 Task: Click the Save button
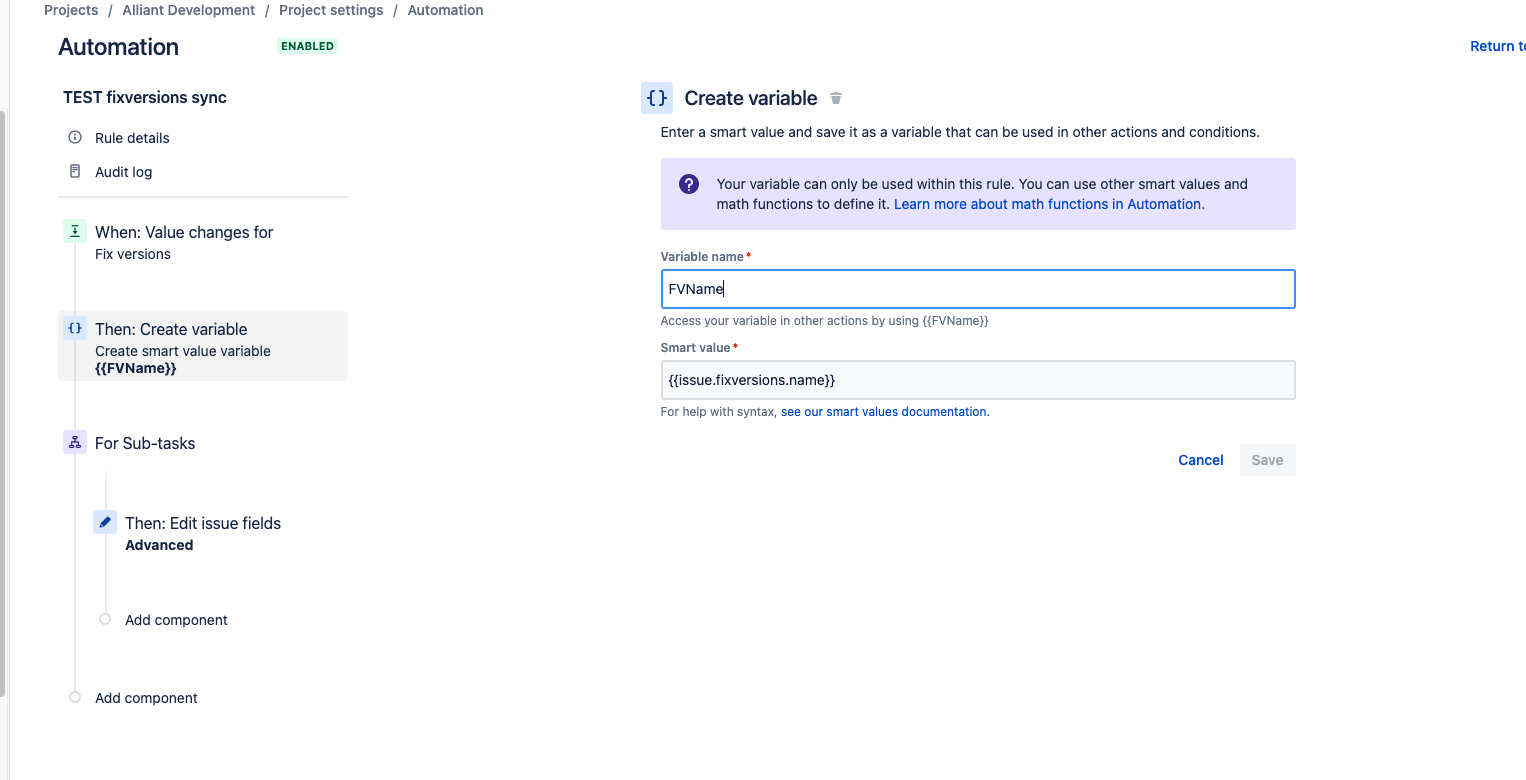point(1267,460)
